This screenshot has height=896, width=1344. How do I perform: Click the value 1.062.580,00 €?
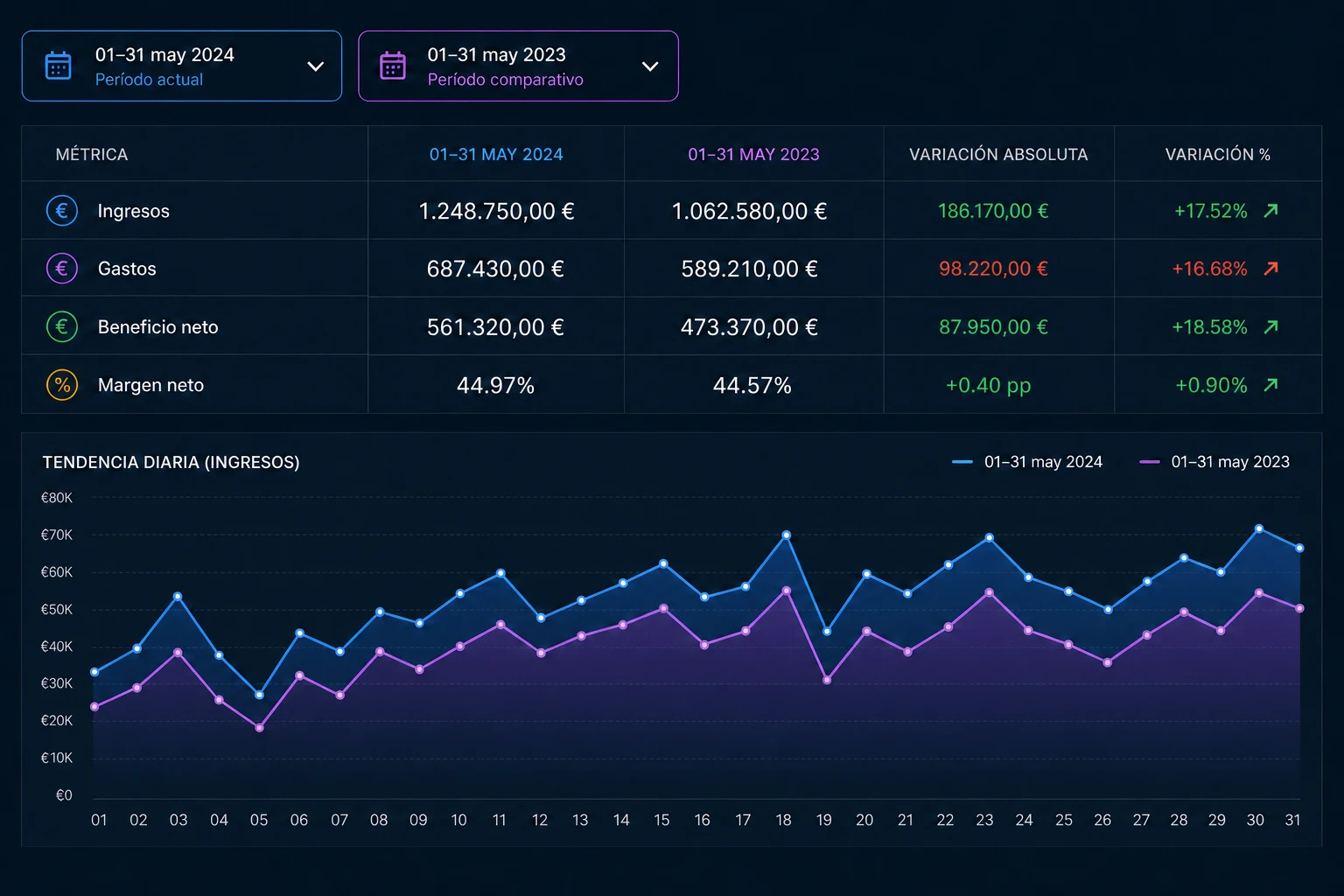point(749,211)
